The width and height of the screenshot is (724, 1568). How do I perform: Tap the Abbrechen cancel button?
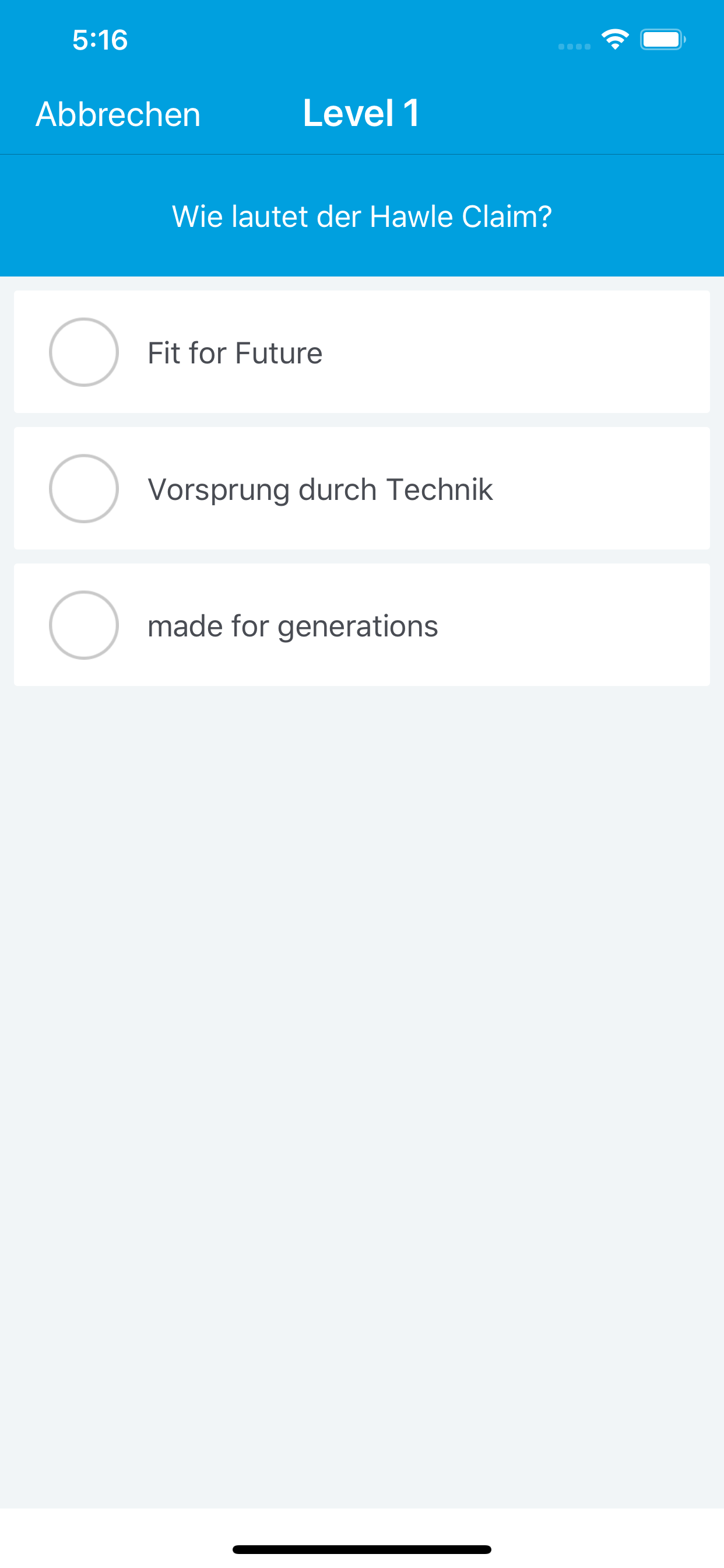click(118, 114)
